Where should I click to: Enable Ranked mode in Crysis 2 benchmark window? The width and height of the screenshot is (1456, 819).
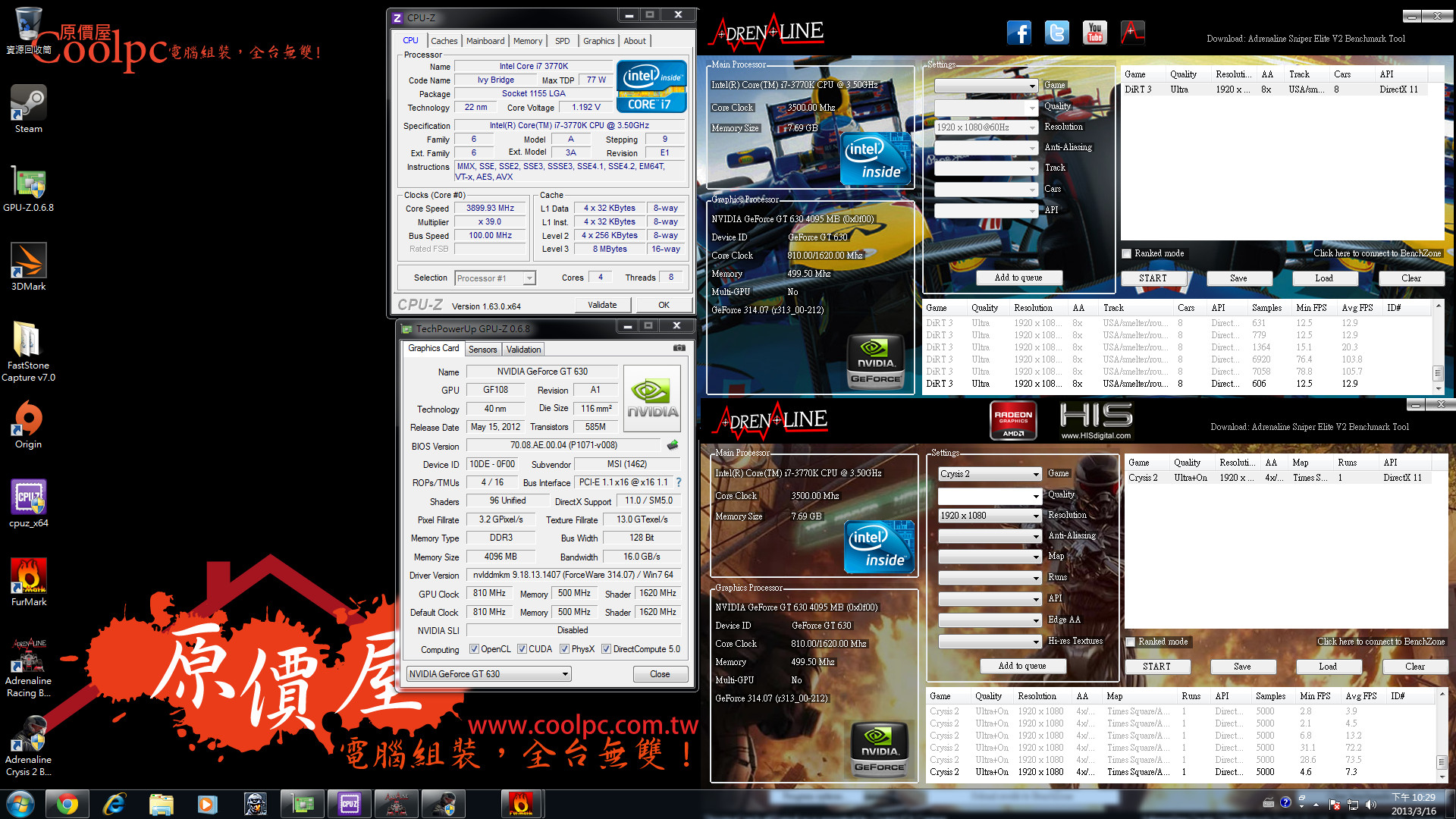point(1131,642)
